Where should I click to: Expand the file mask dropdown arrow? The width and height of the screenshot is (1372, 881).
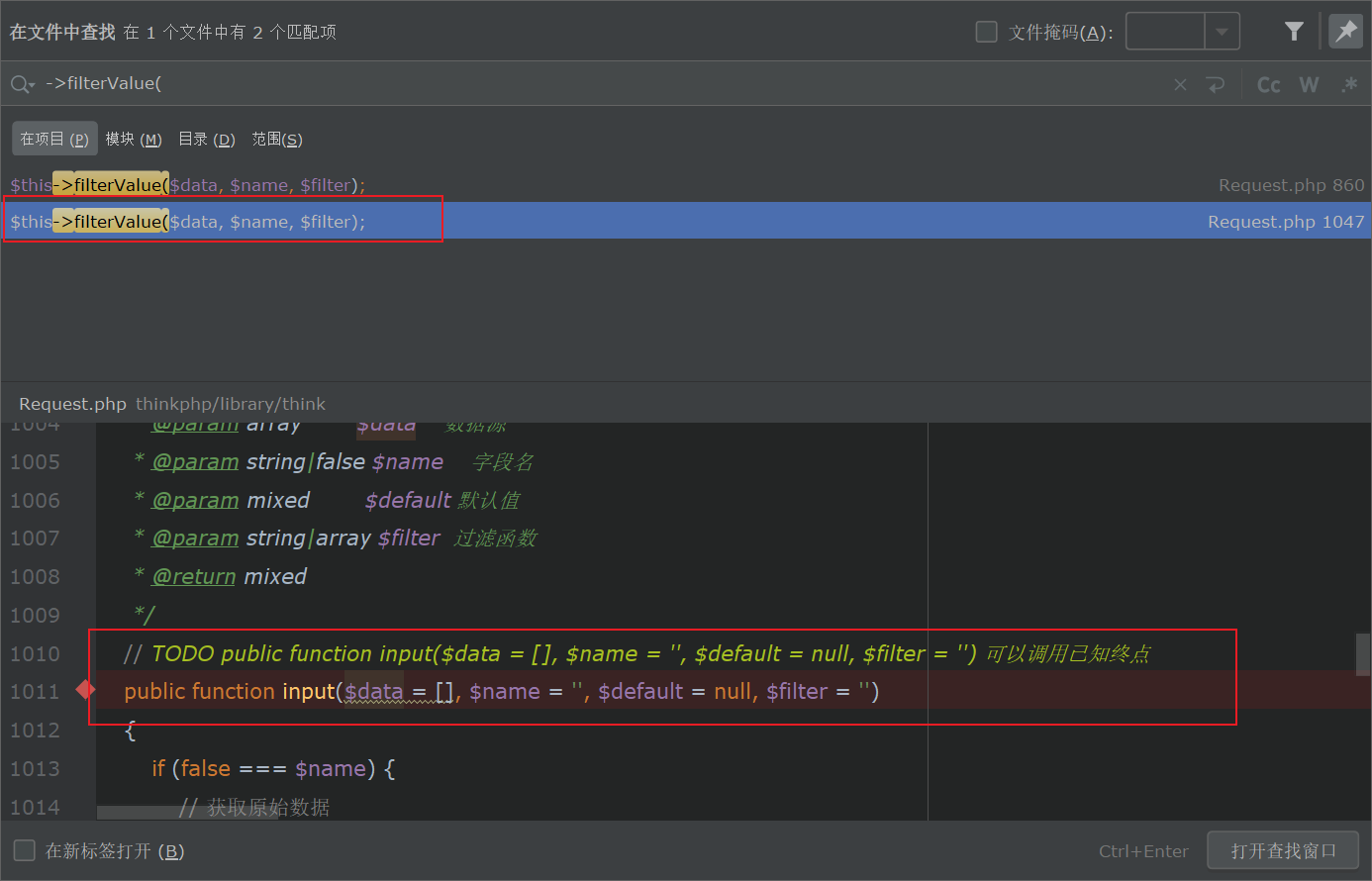point(1222,33)
